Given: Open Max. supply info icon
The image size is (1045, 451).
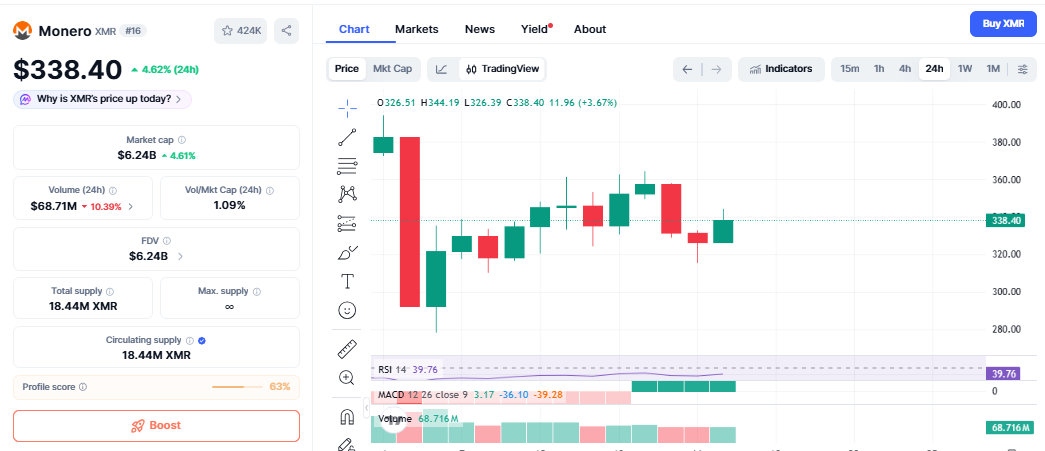Looking at the screenshot, I should click(x=257, y=291).
